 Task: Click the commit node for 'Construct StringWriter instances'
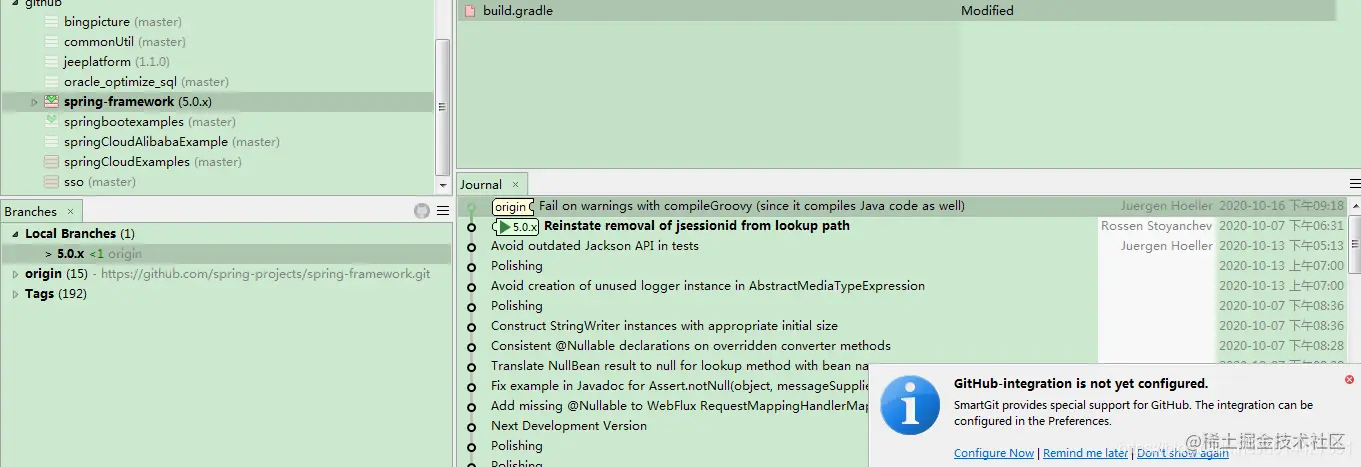point(472,327)
